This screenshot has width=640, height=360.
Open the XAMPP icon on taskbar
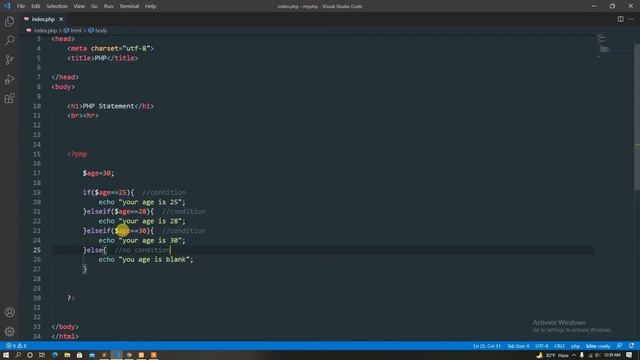tap(153, 355)
